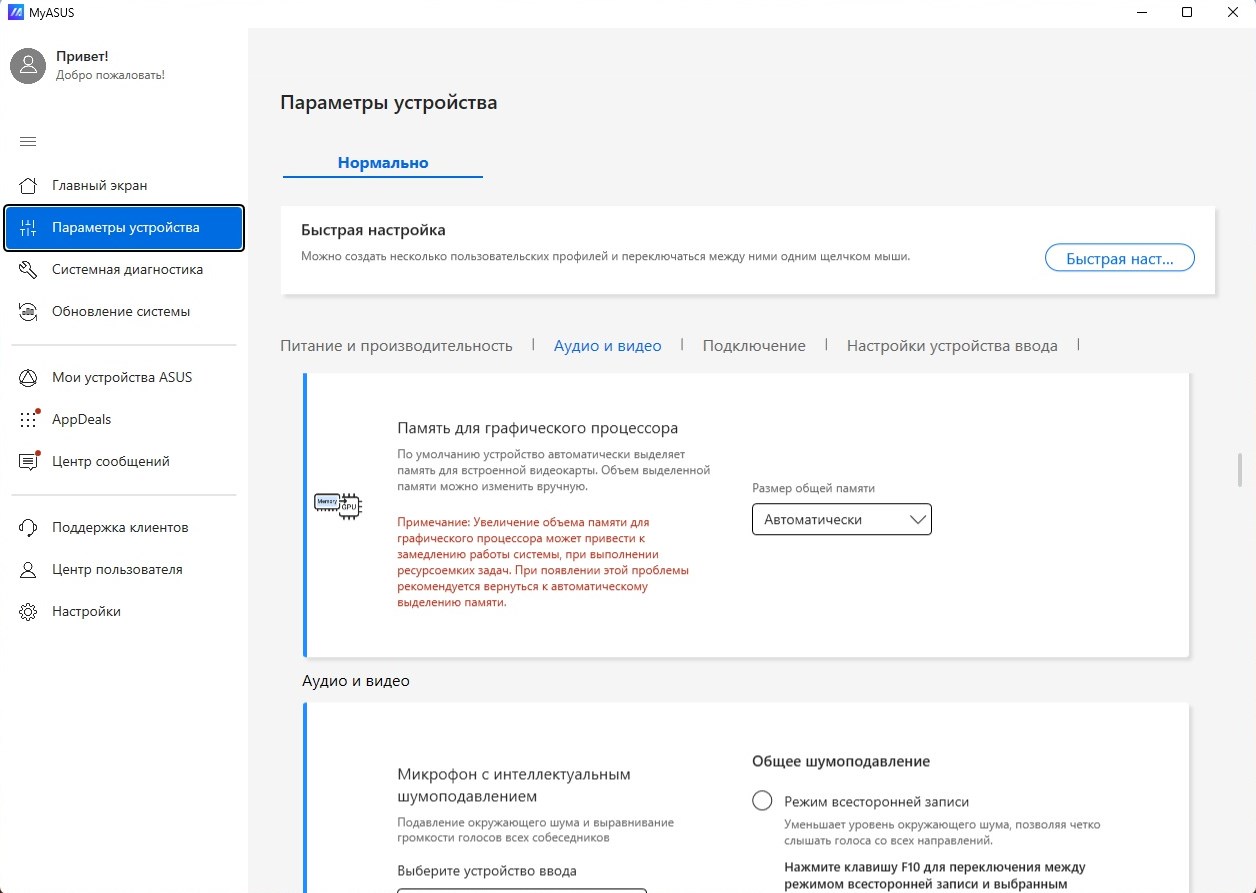This screenshot has height=893, width=1256.
Task: Click Аудио и видео section heading
Action: [x=356, y=681]
